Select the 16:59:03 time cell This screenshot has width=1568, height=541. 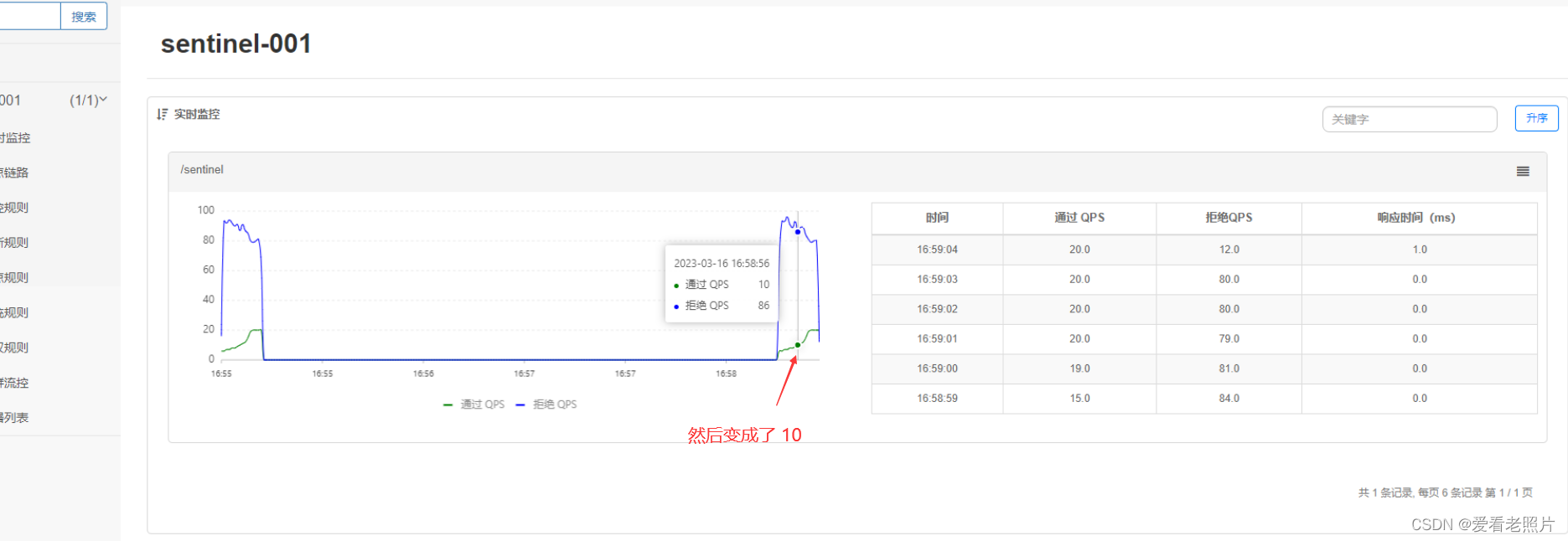(937, 280)
